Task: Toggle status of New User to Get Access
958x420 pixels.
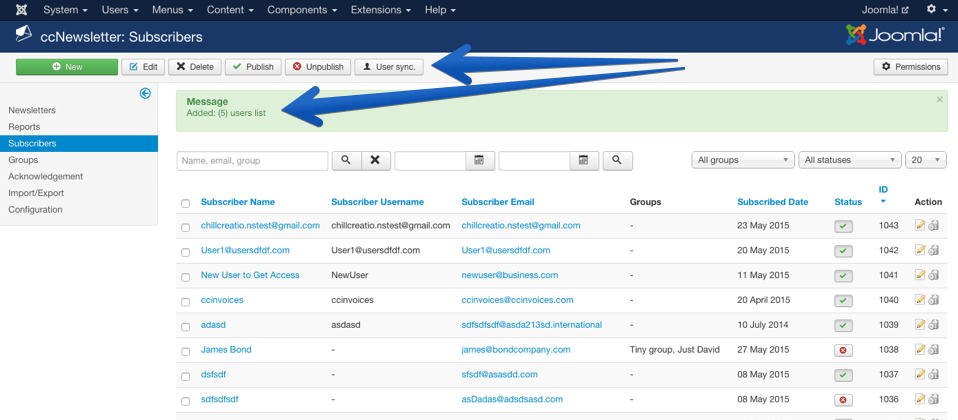Action: 843,276
